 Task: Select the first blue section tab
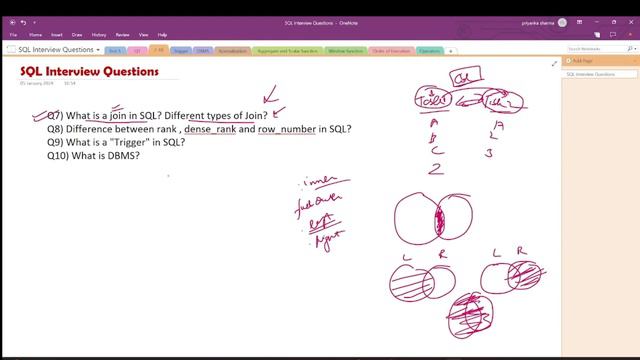115,51
